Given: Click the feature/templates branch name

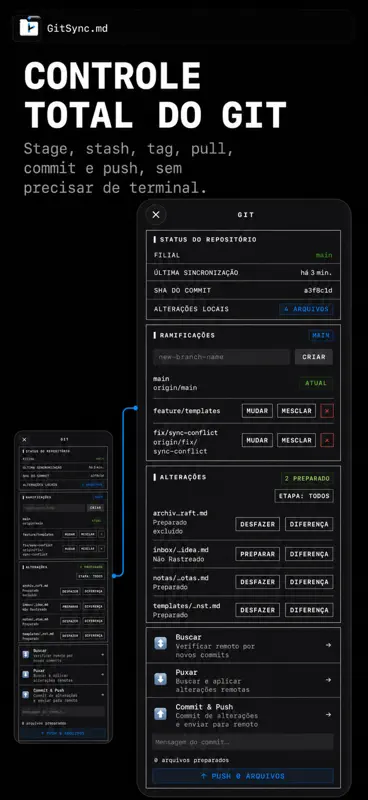Looking at the screenshot, I should click(187, 411).
